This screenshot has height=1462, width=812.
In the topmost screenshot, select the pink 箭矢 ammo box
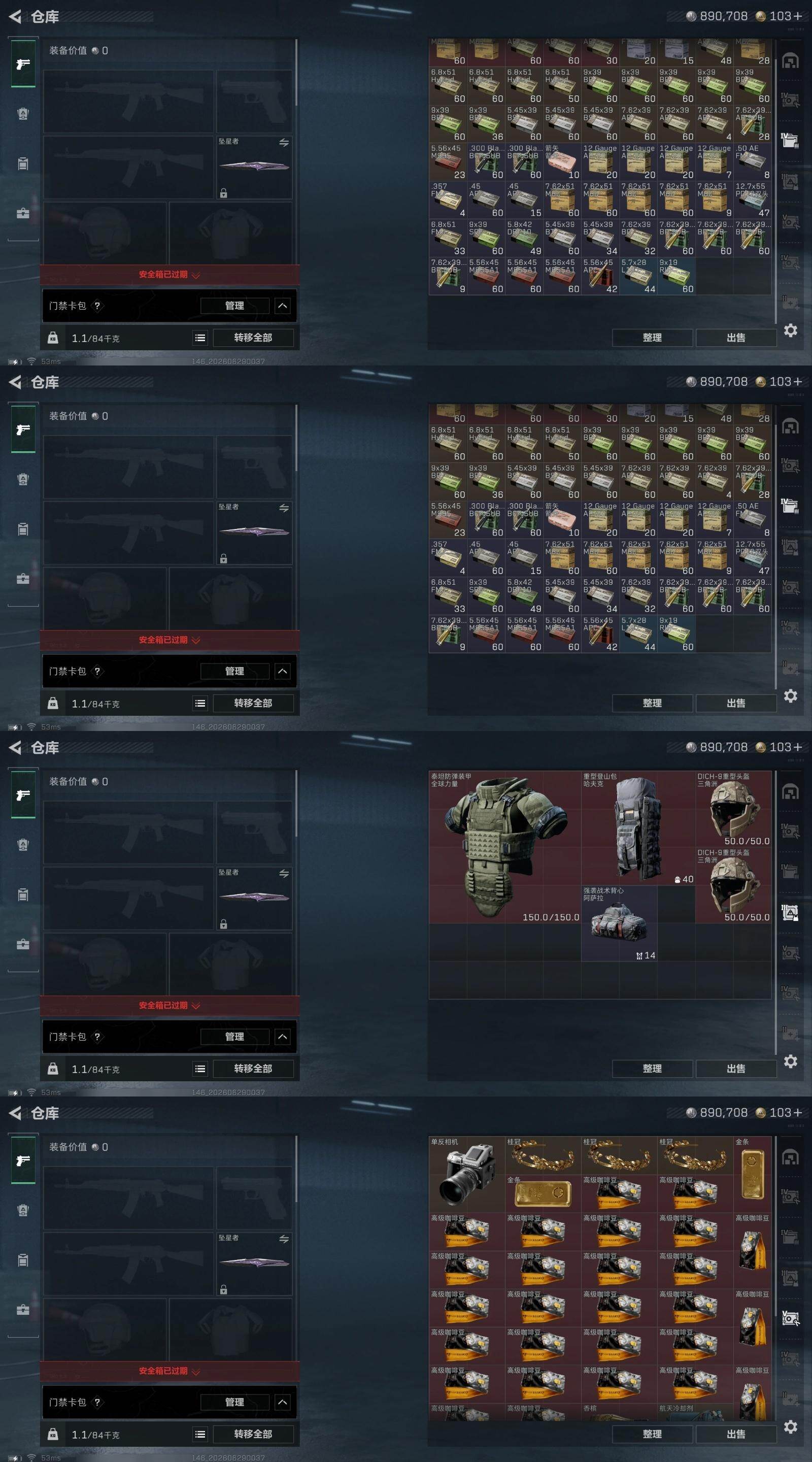point(562,162)
